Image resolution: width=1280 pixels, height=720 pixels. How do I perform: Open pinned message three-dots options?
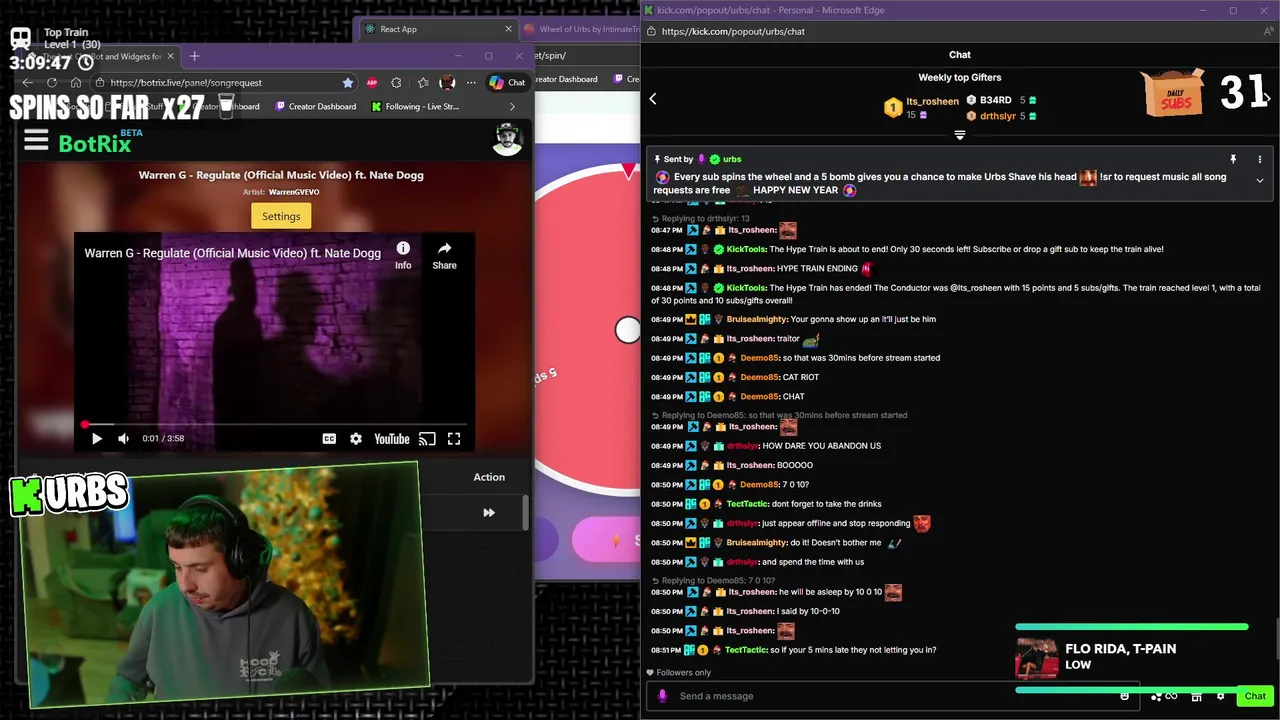click(1260, 159)
